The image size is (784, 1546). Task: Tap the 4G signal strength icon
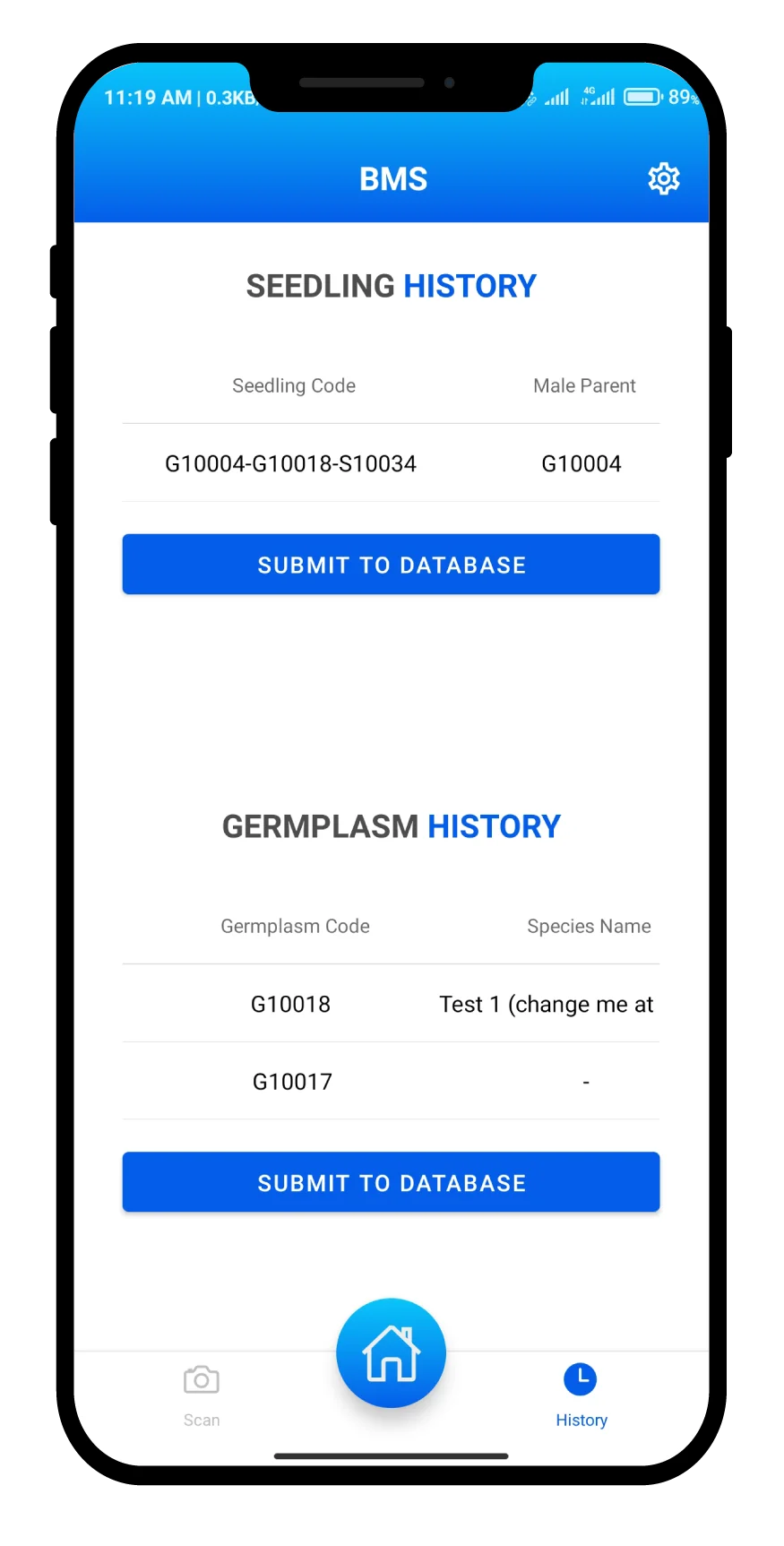pos(599,96)
